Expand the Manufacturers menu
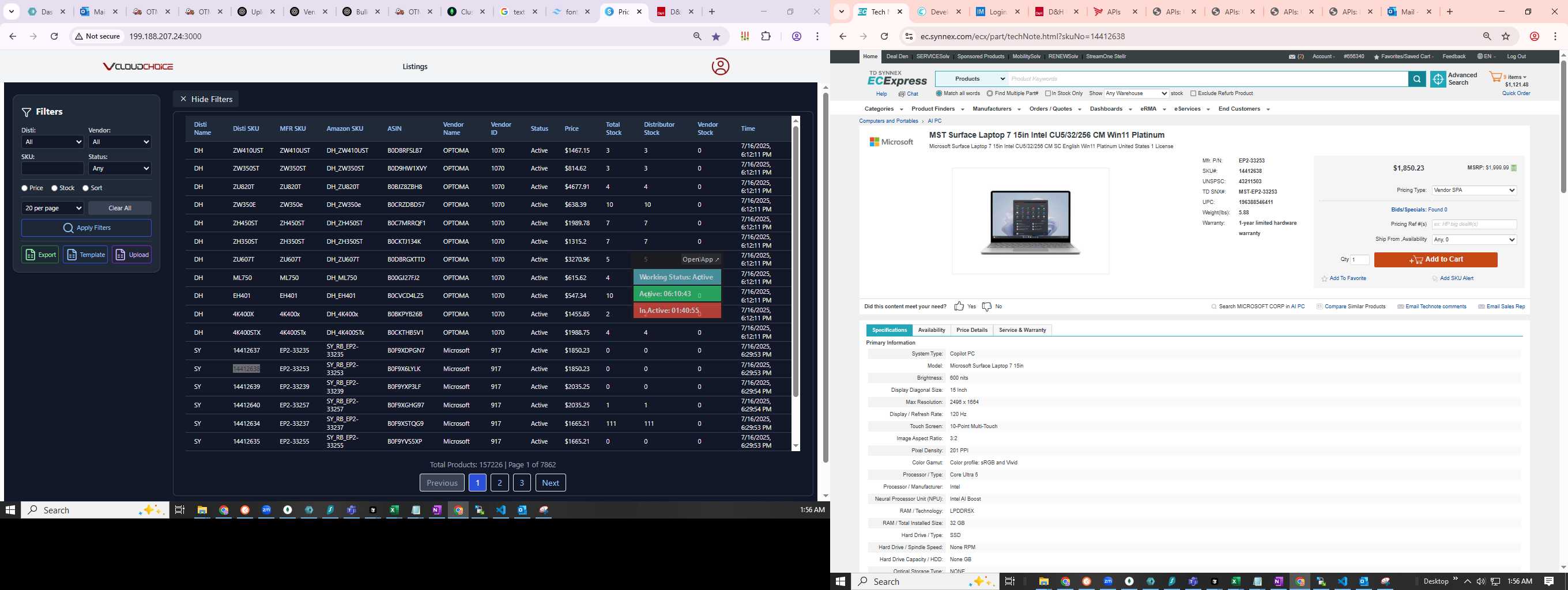Screen dimensions: 1568x590 (x=997, y=109)
